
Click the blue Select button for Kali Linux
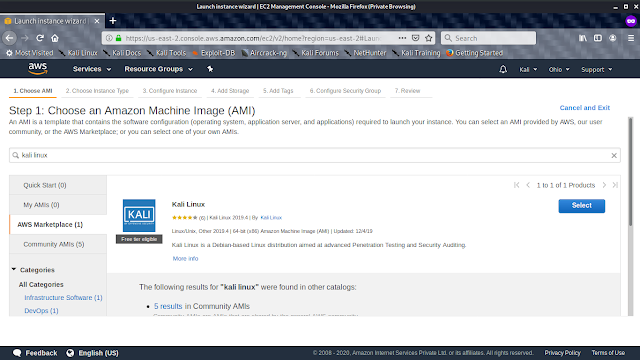coord(582,206)
